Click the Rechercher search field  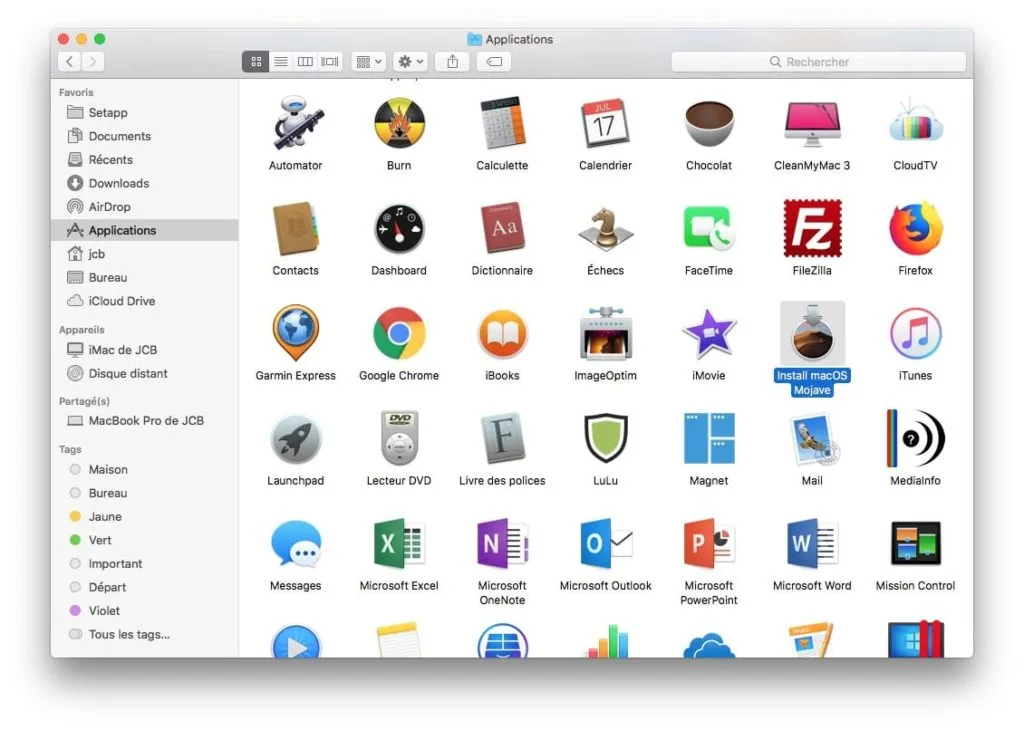[818, 62]
